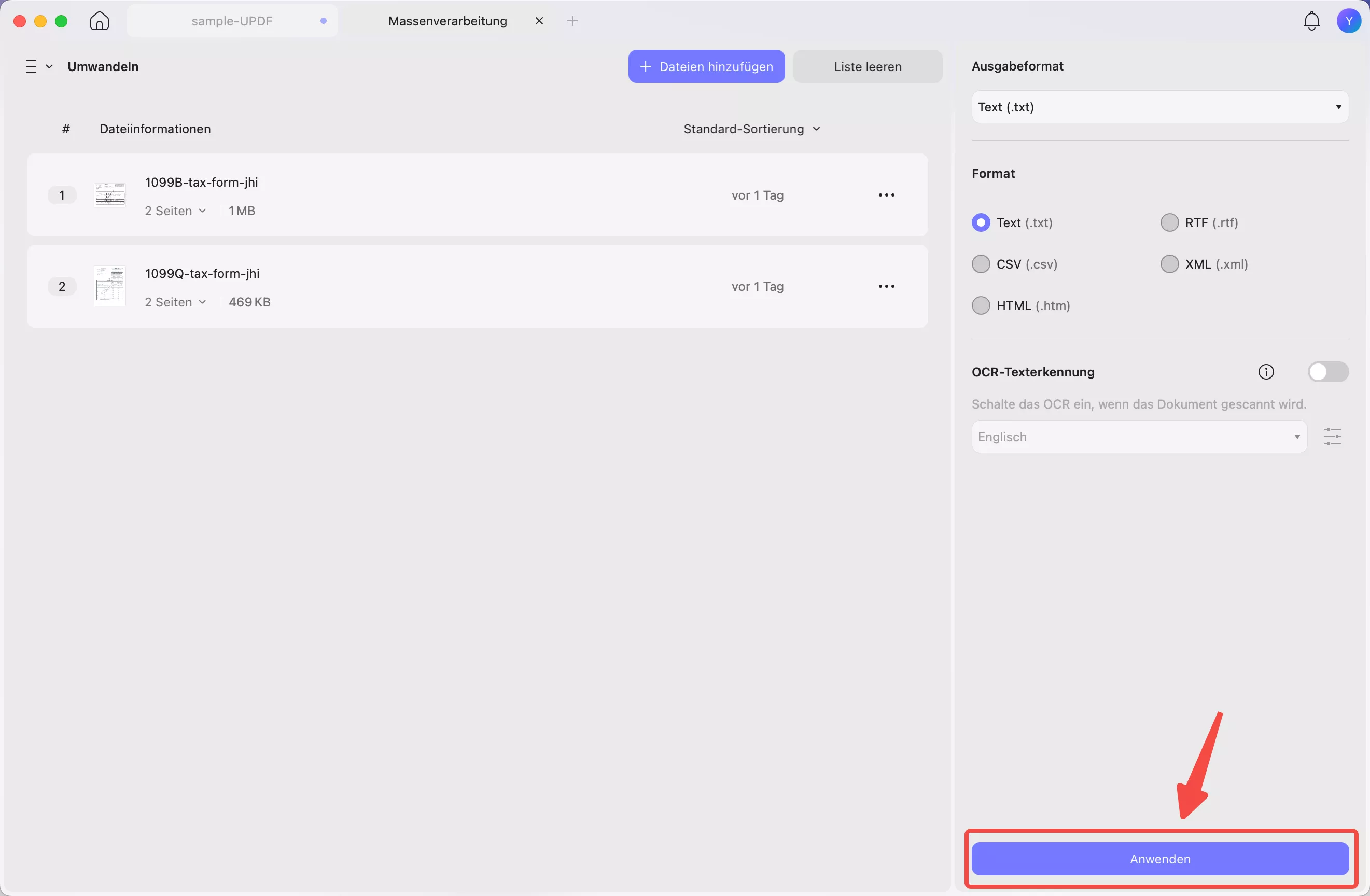Image resolution: width=1370 pixels, height=896 pixels.
Task: Click the user avatar Y icon
Action: 1348,21
